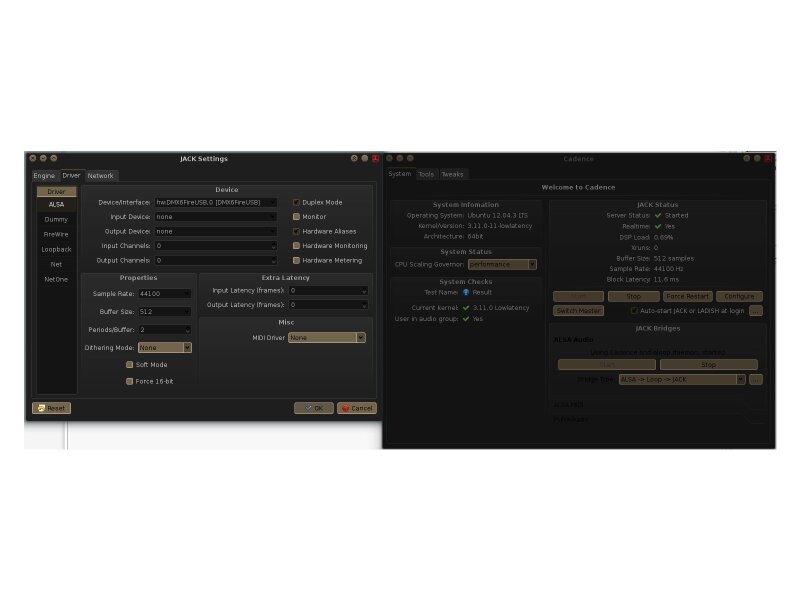Switch to the Engine tab

[x=44, y=176]
